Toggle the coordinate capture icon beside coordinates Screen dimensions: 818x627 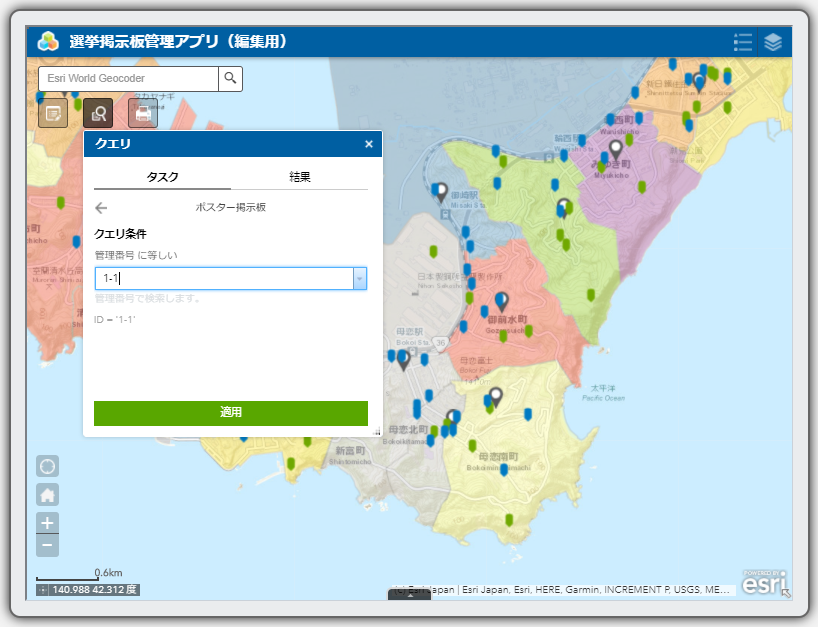tap(43, 590)
